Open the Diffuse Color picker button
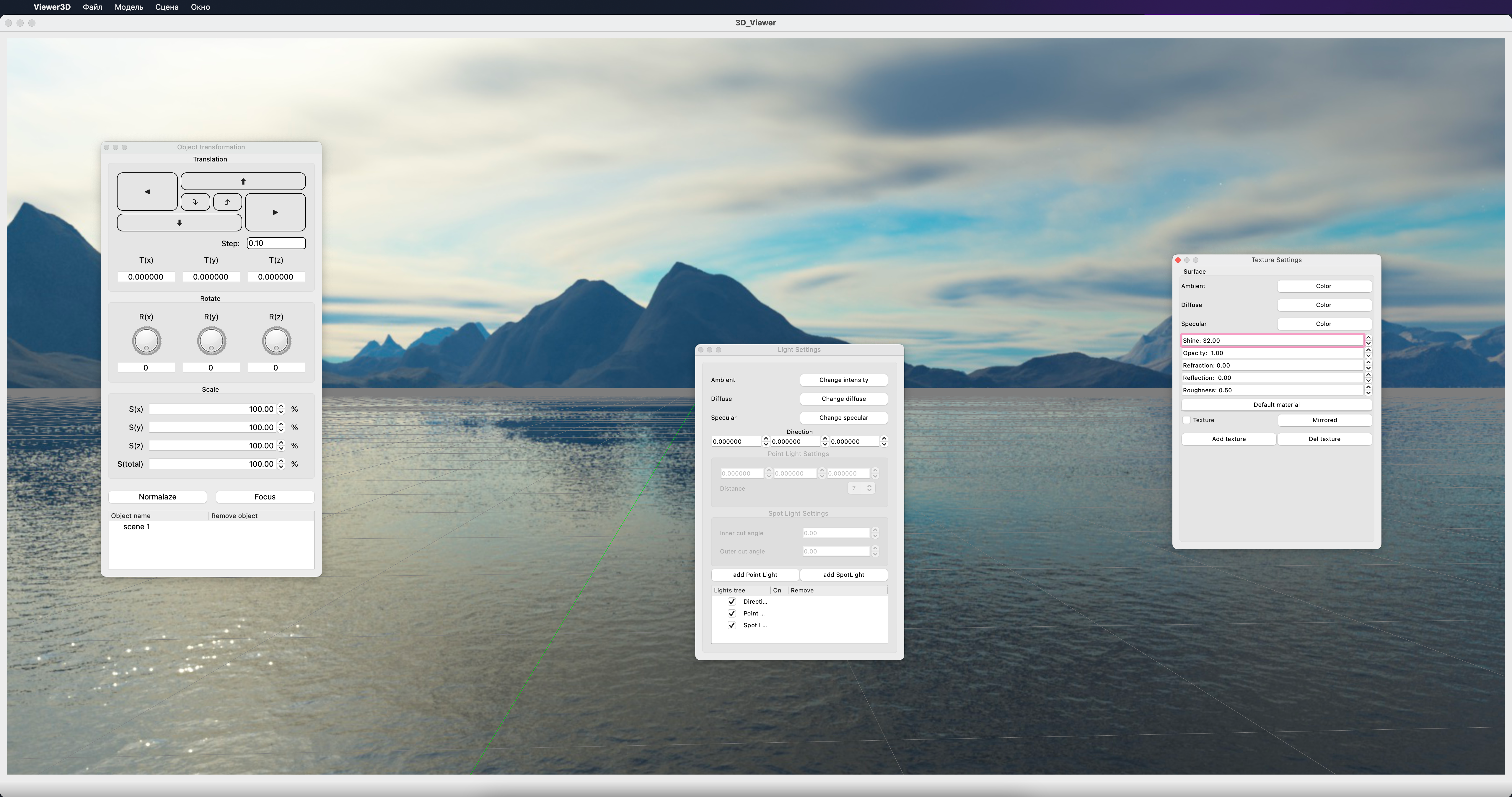This screenshot has width=1512, height=797. pyautogui.click(x=1324, y=305)
